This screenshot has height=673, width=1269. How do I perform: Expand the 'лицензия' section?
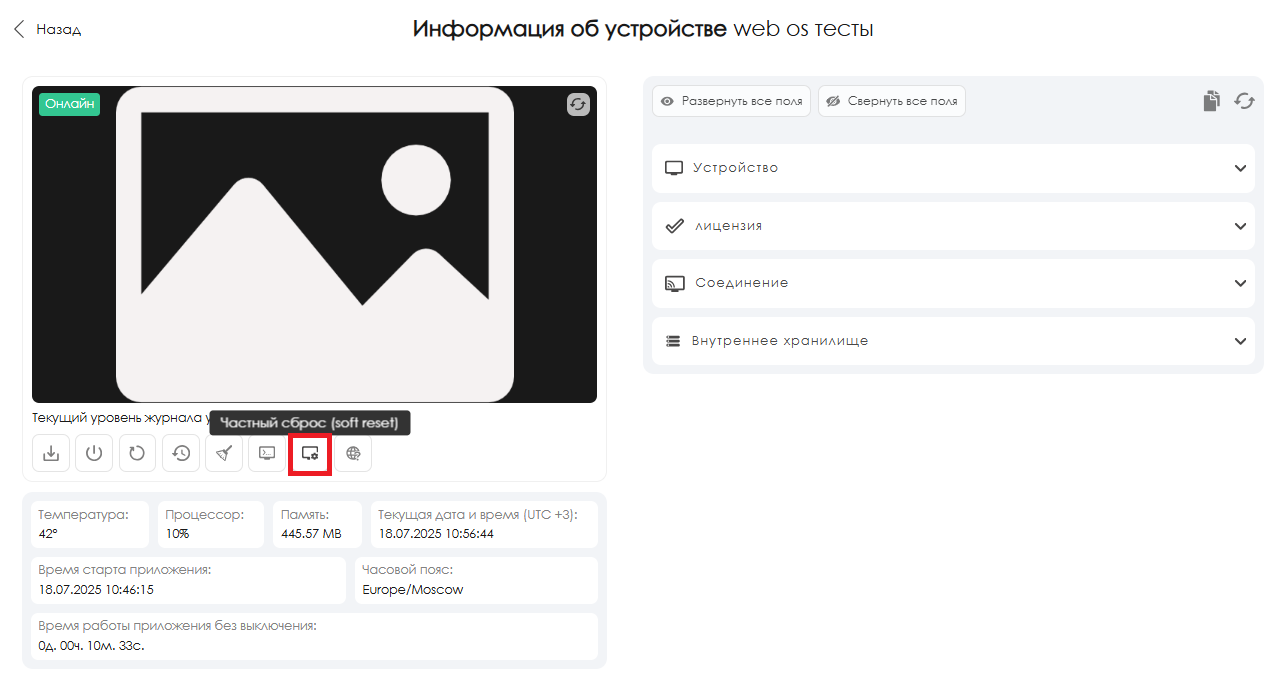1240,226
